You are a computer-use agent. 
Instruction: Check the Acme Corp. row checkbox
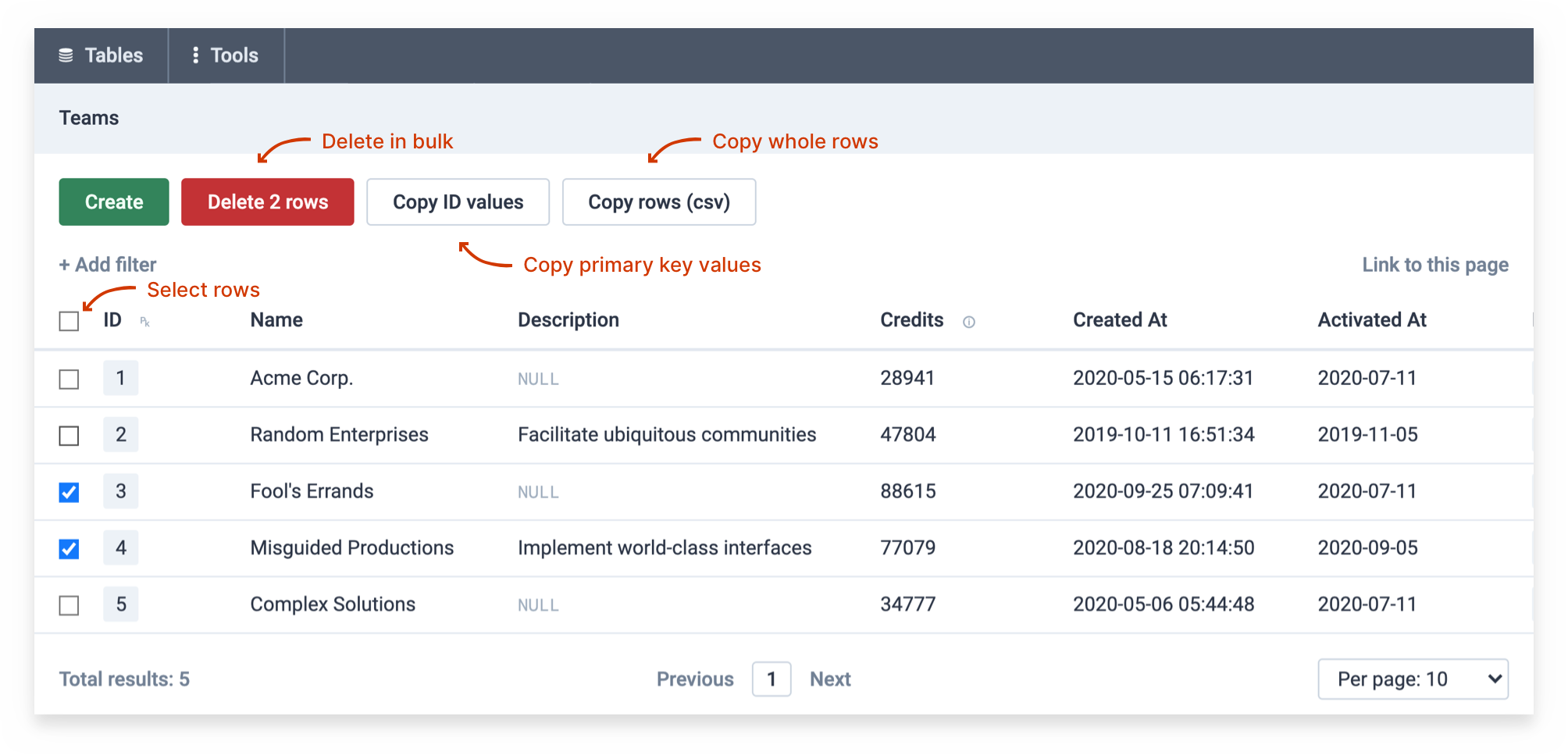coord(69,379)
